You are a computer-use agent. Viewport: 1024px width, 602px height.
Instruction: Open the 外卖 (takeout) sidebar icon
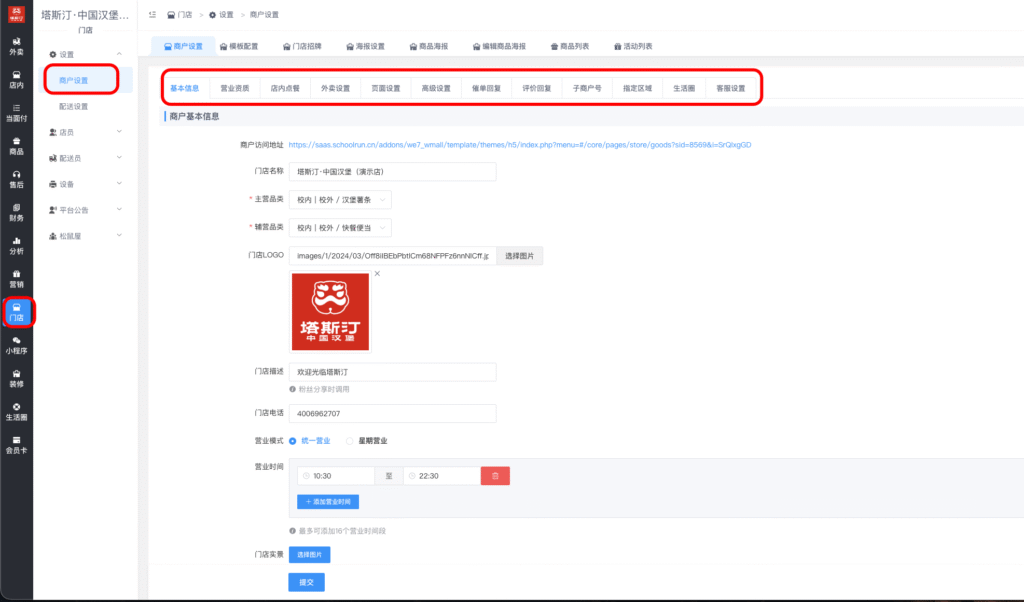click(x=14, y=48)
